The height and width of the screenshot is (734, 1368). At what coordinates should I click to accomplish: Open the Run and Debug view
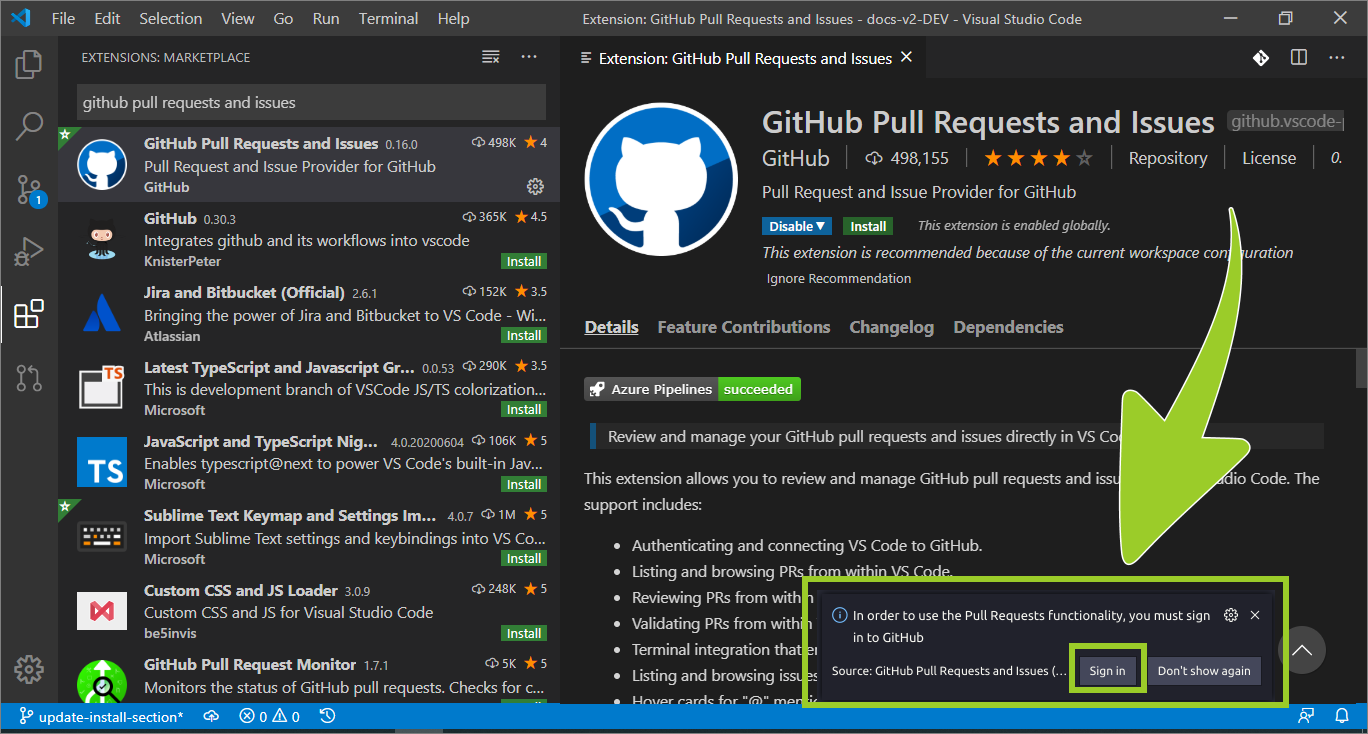(x=29, y=252)
